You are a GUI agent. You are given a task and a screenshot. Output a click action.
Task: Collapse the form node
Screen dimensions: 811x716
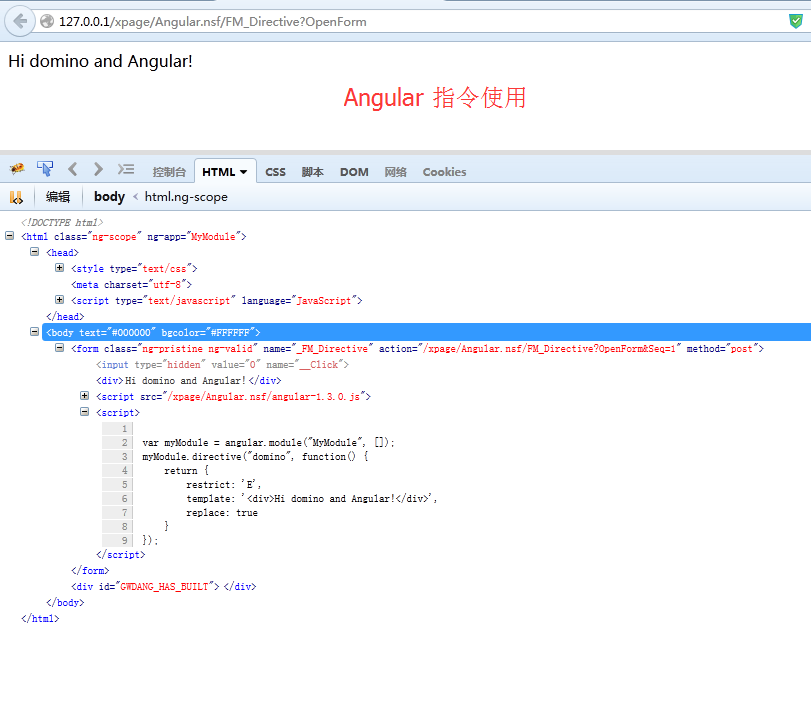coord(59,348)
